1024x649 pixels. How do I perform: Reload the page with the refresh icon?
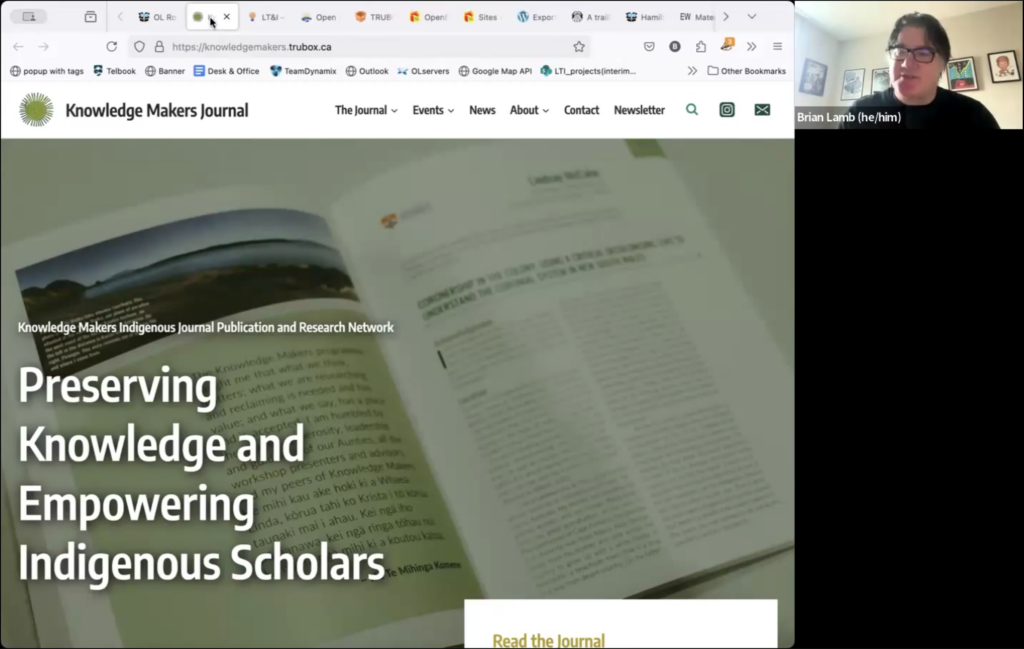point(112,46)
